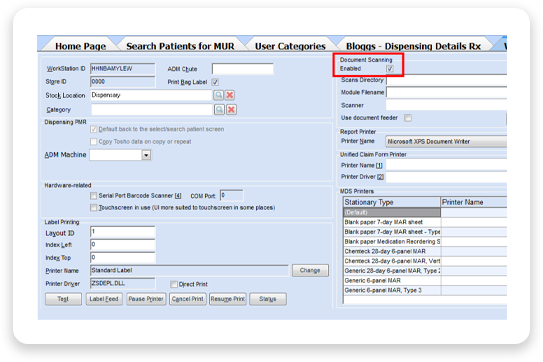543x362 pixels.
Task: Click the Printer Name column header
Action: pos(474,202)
